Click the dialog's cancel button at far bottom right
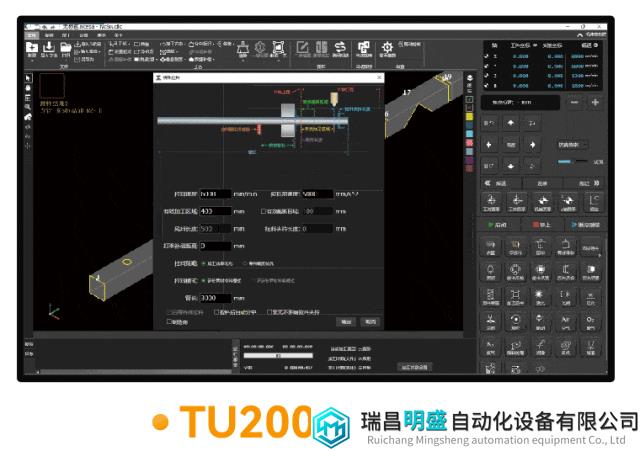This screenshot has width=640, height=451. coord(370,322)
